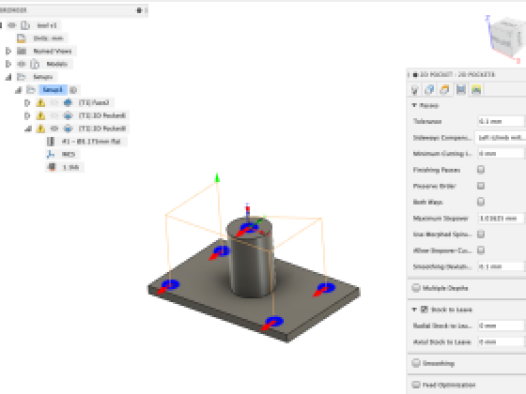The width and height of the screenshot is (526, 394).
Task: Select the Passes tab icon
Action: tap(461, 90)
